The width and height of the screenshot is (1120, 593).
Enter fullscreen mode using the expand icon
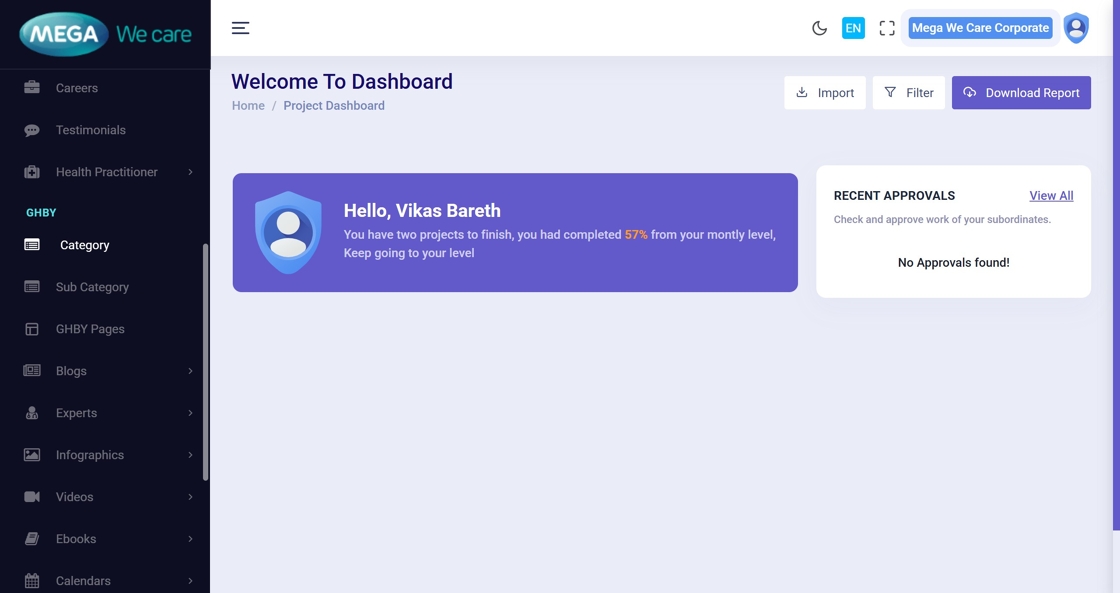point(887,28)
